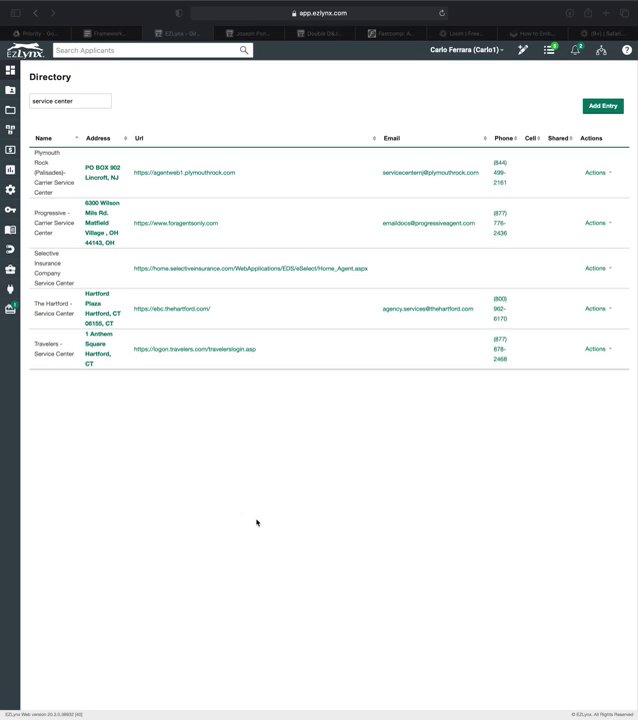The width and height of the screenshot is (638, 720).
Task: Click the Travelers - Service Center name
Action: tap(54, 349)
